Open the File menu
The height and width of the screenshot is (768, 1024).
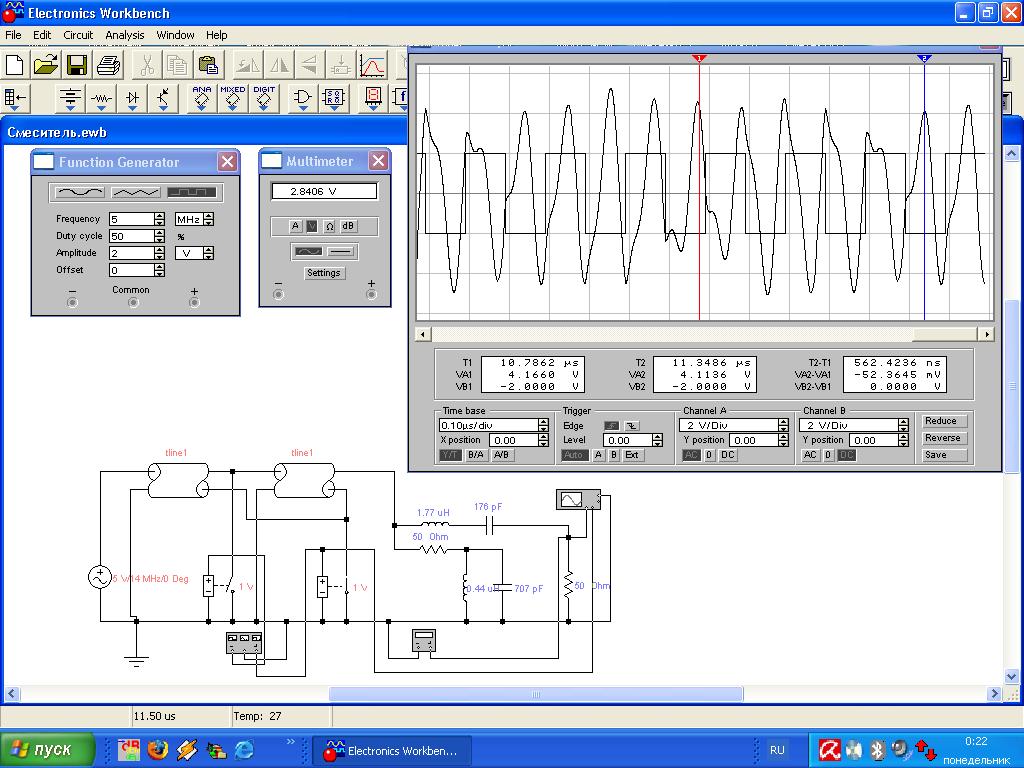[x=13, y=35]
